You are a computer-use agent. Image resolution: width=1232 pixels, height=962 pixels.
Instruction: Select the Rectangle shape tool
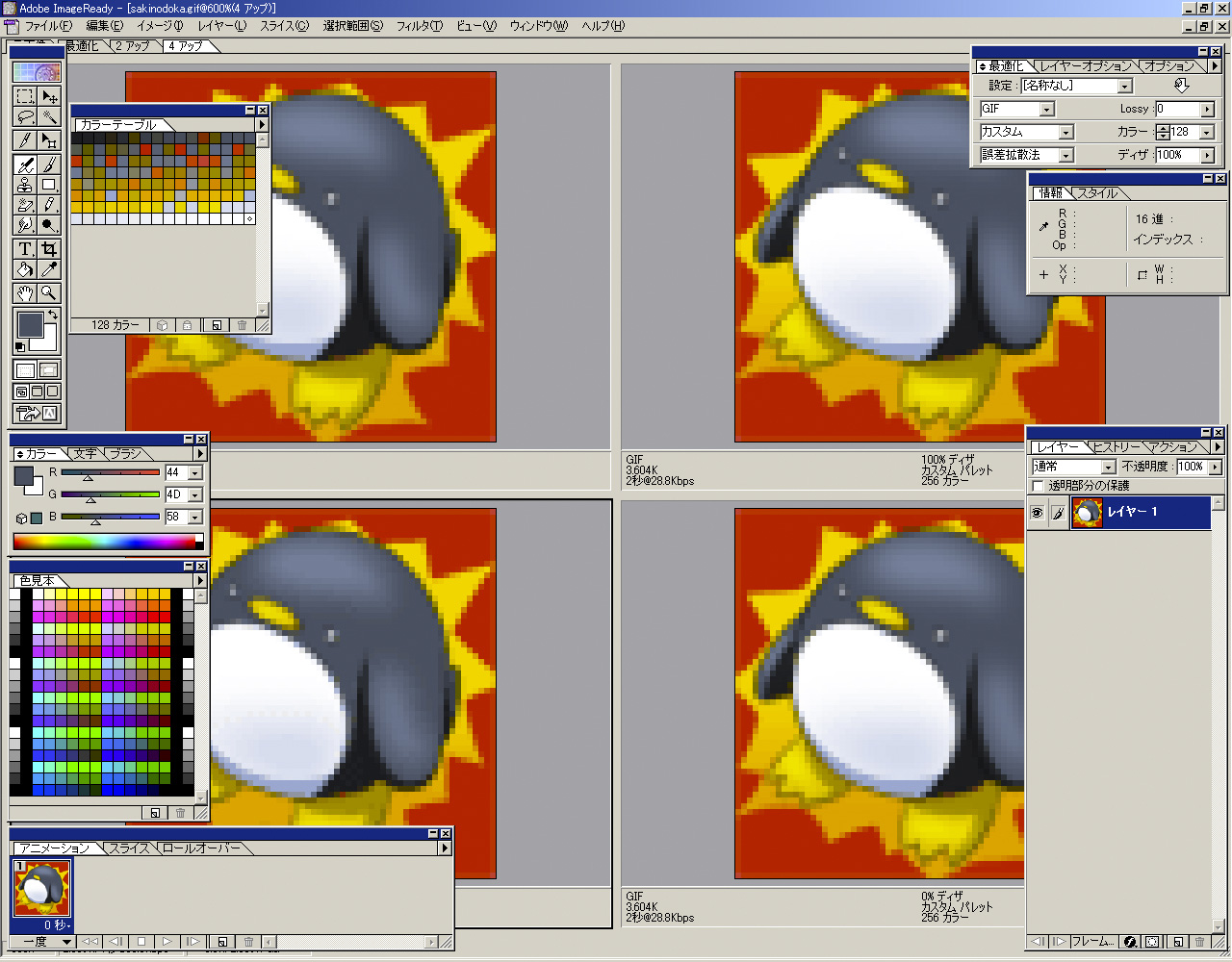click(49, 185)
